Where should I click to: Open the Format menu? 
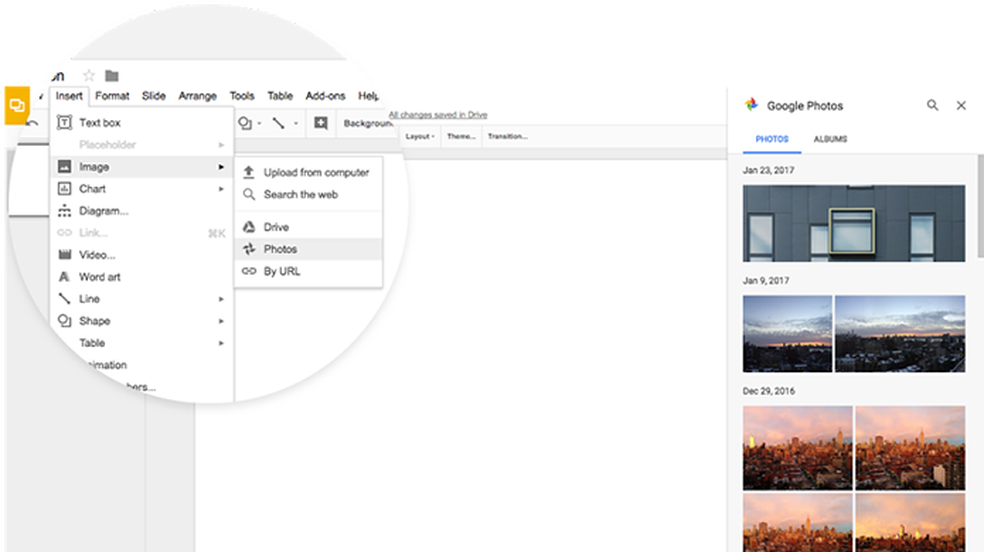[112, 96]
